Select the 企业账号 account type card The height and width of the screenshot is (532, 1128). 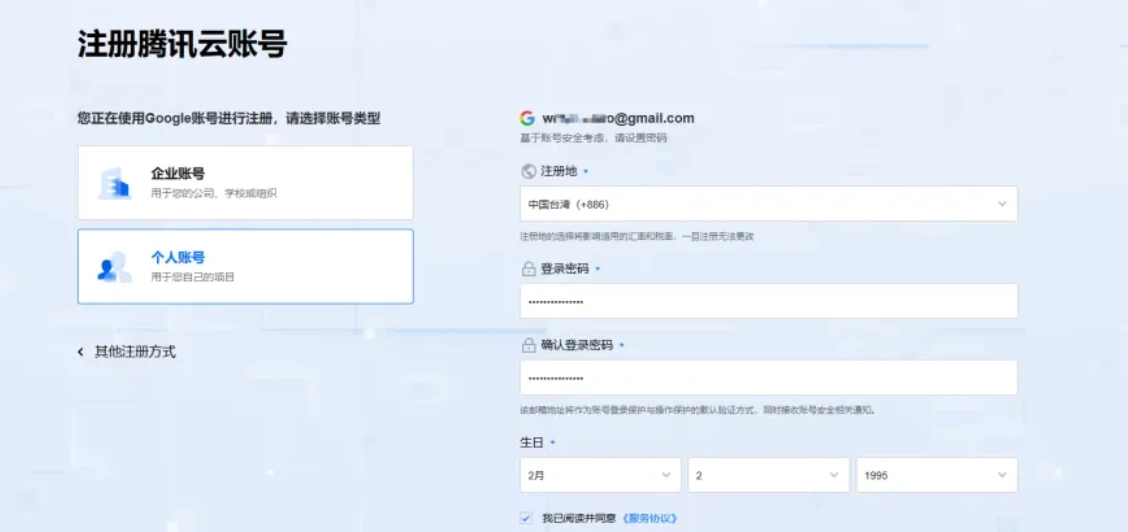pyautogui.click(x=245, y=183)
